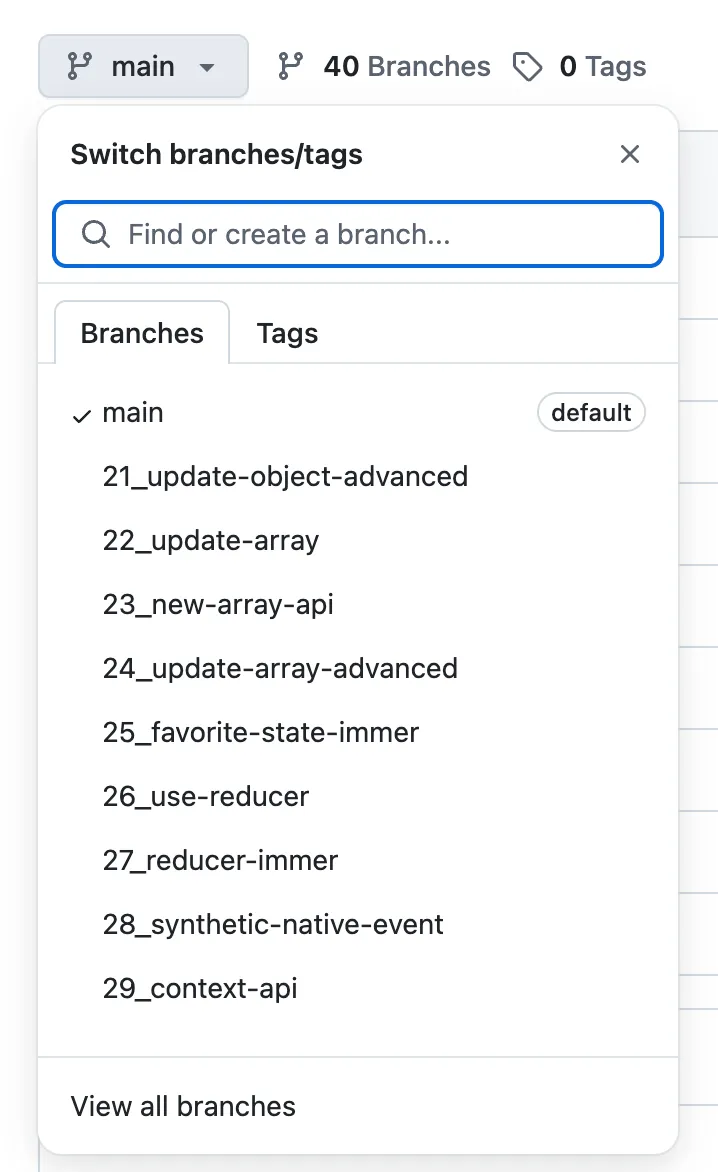Open the 0 Tags link
The height and width of the screenshot is (1172, 718).
[x=602, y=67]
